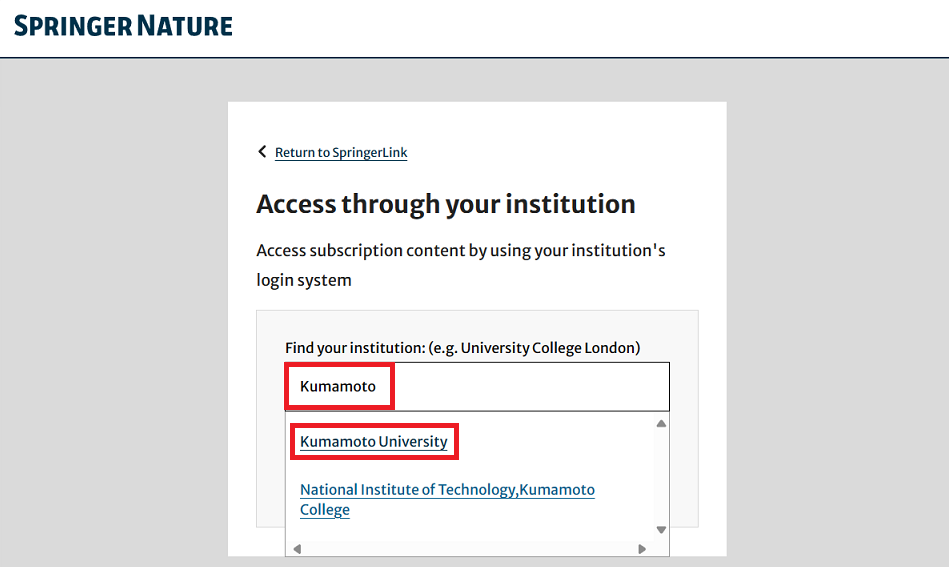This screenshot has width=949, height=567.
Task: Click the back chevron beside Return to SpringerLink
Action: point(262,151)
